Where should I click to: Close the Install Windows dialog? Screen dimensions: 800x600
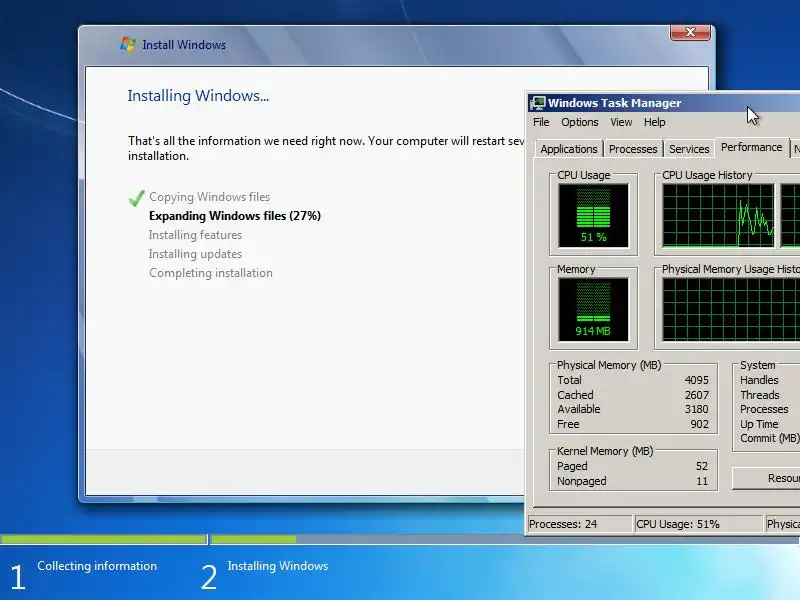[690, 32]
